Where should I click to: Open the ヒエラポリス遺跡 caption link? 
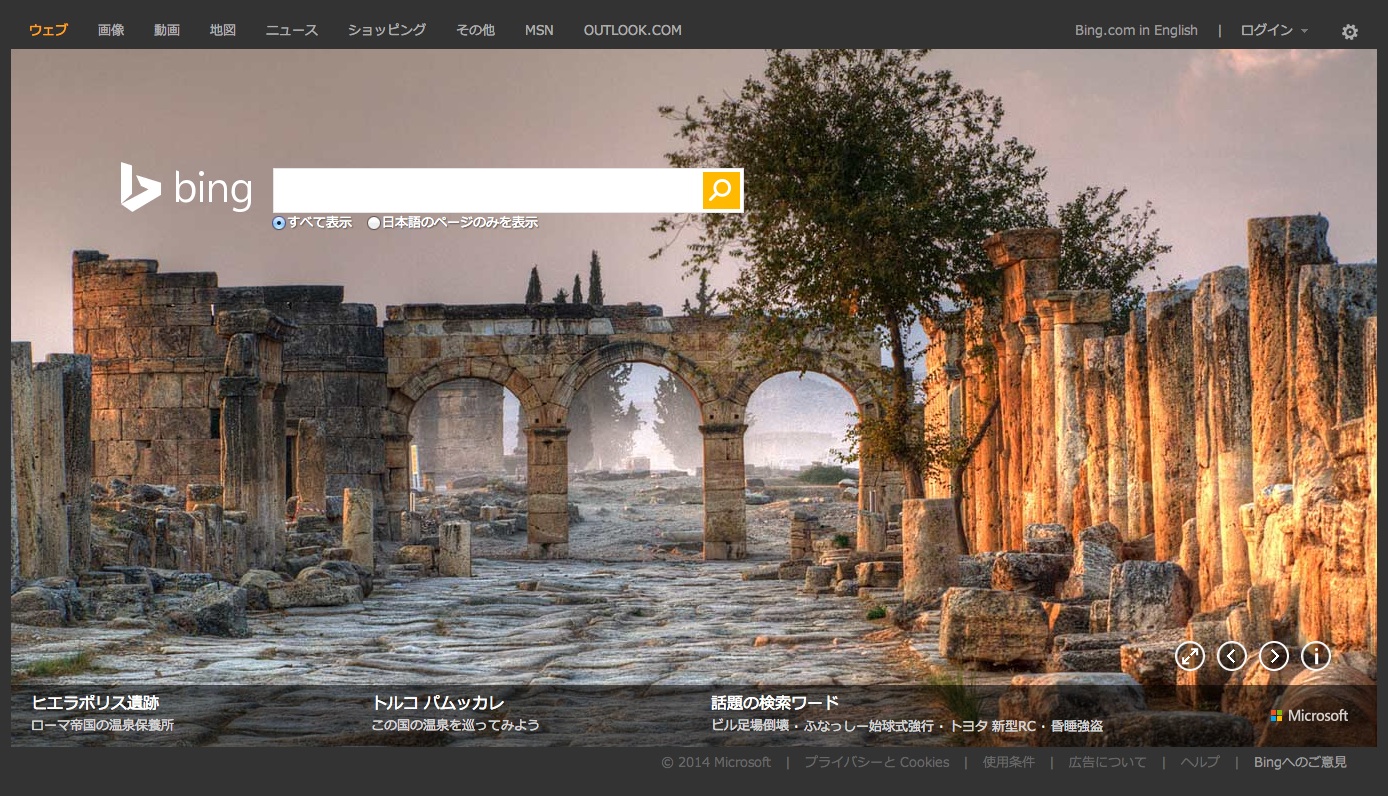[95, 702]
